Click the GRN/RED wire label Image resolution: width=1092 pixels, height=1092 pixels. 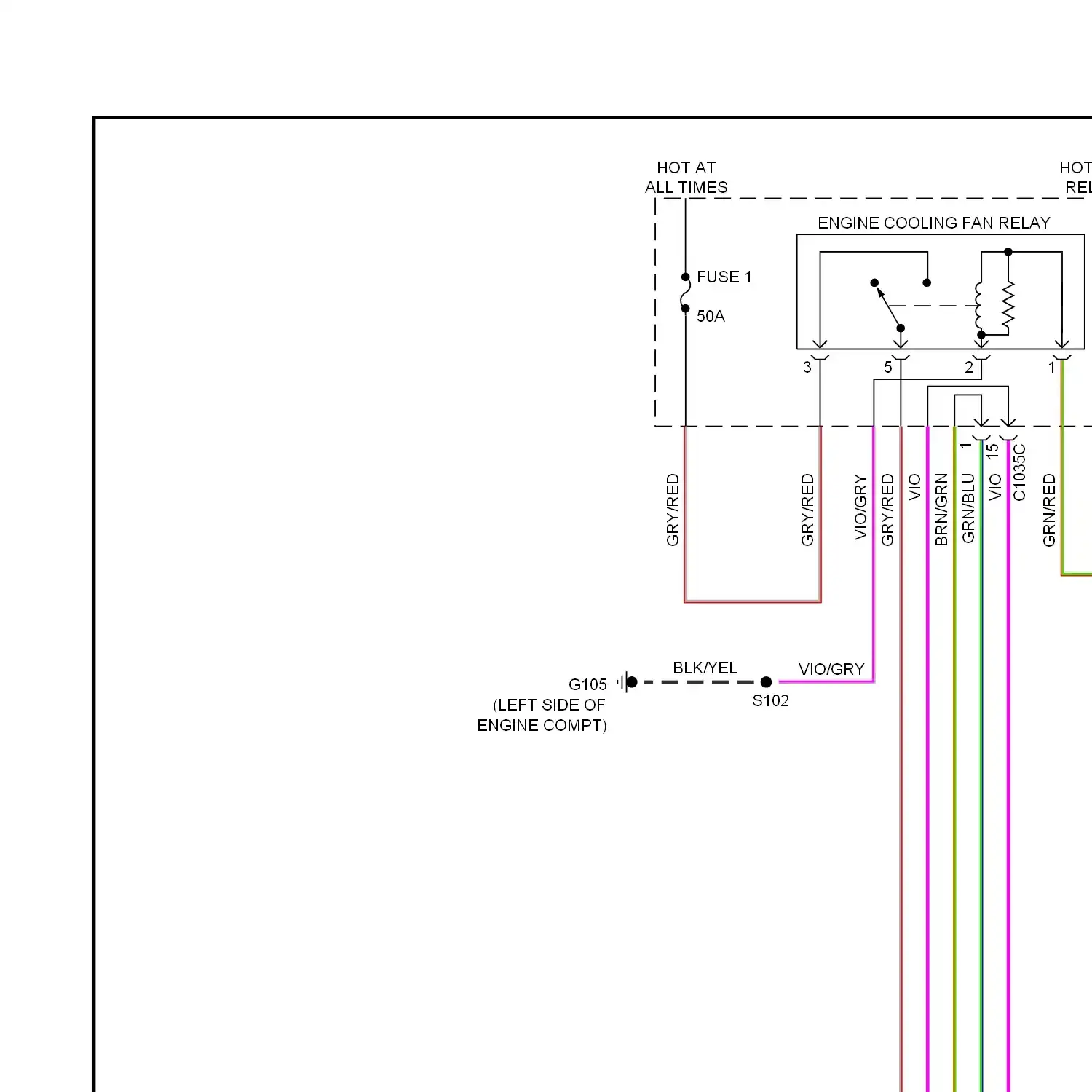click(1049, 510)
